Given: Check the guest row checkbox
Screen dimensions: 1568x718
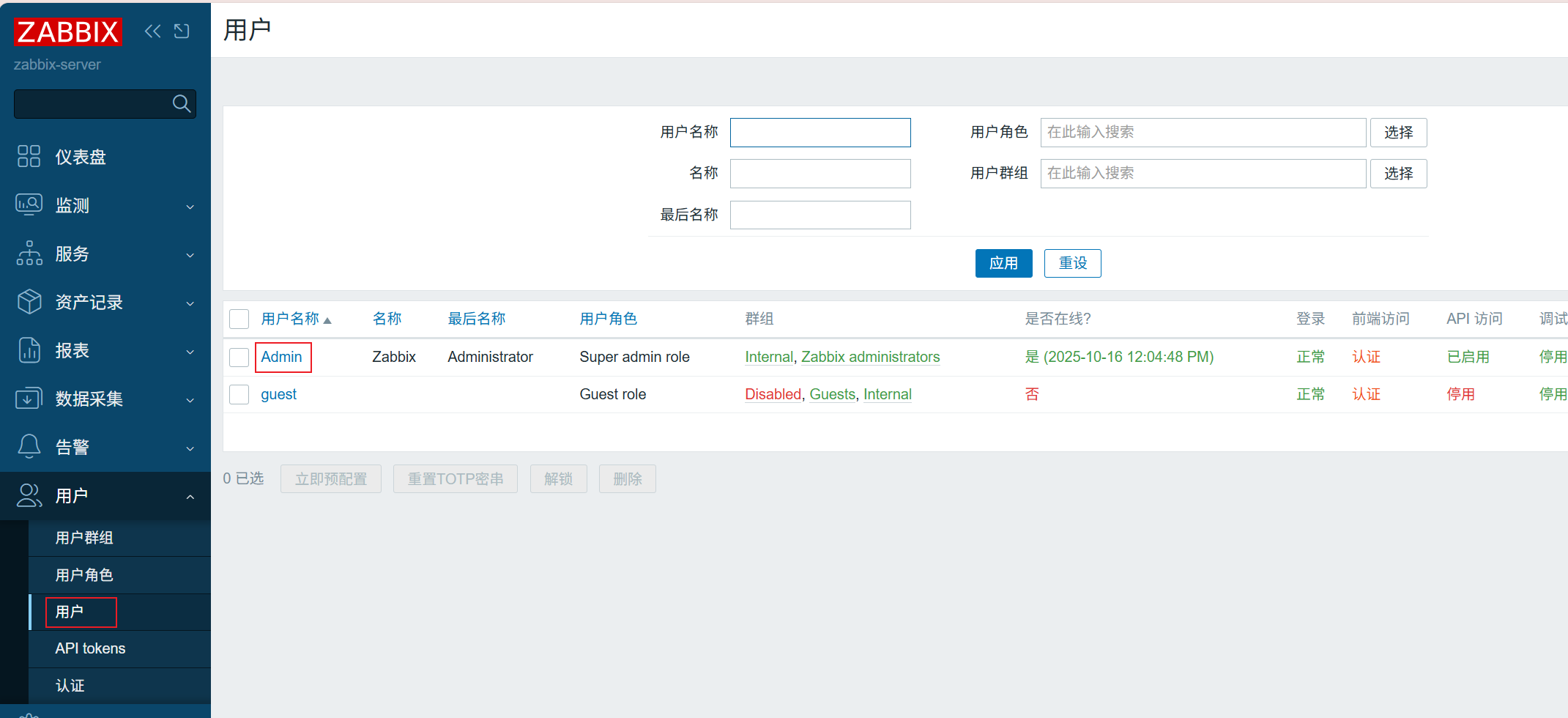Looking at the screenshot, I should click(239, 395).
